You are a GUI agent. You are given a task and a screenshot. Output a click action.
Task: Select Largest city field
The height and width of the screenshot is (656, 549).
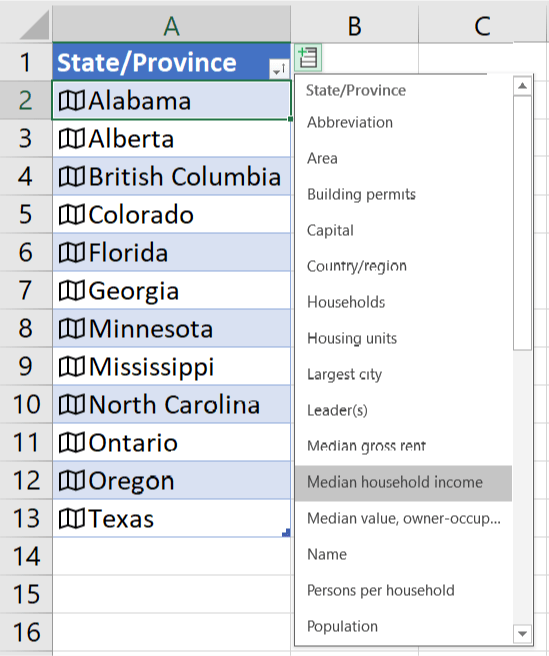[403, 374]
